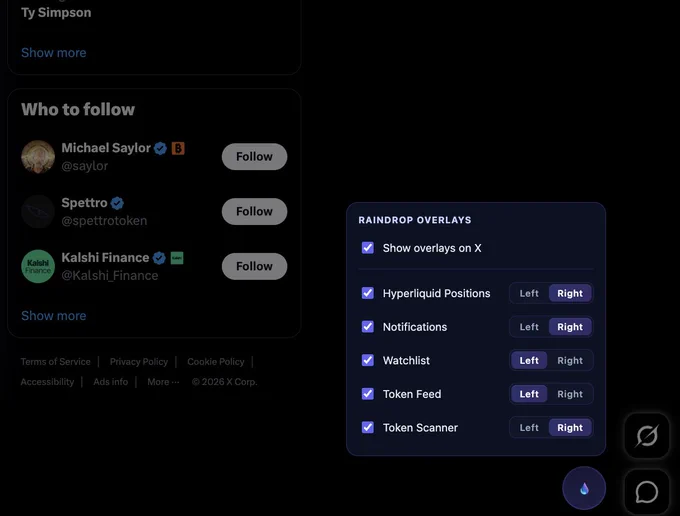
Task: Move Token Feed to Right
Action: coord(570,394)
